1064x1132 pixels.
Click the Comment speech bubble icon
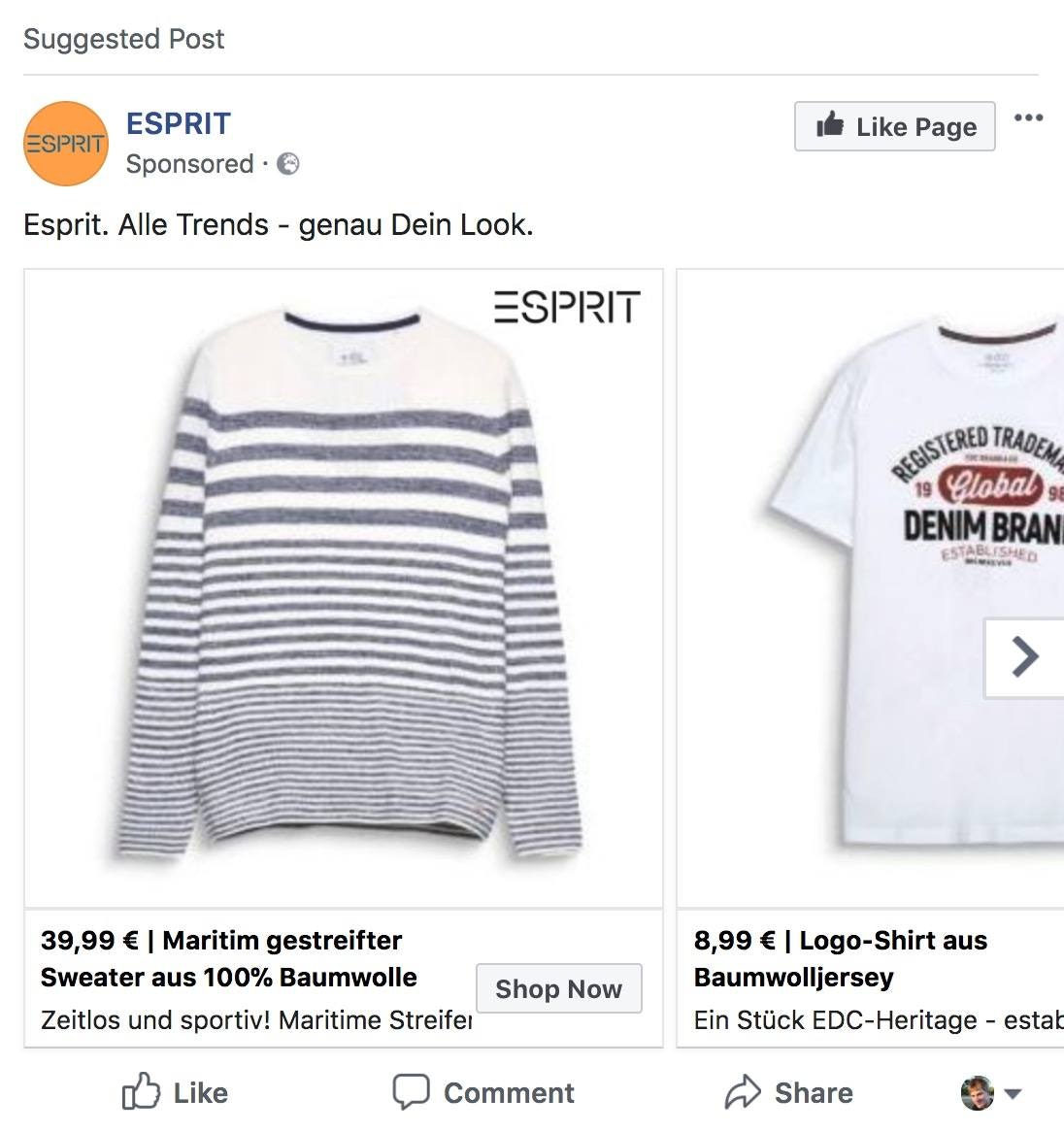(x=411, y=1091)
